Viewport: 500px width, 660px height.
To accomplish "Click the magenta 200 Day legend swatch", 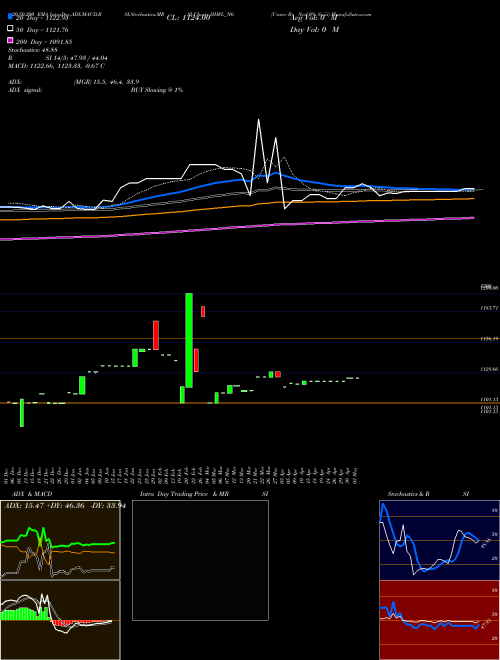I will [10, 40].
